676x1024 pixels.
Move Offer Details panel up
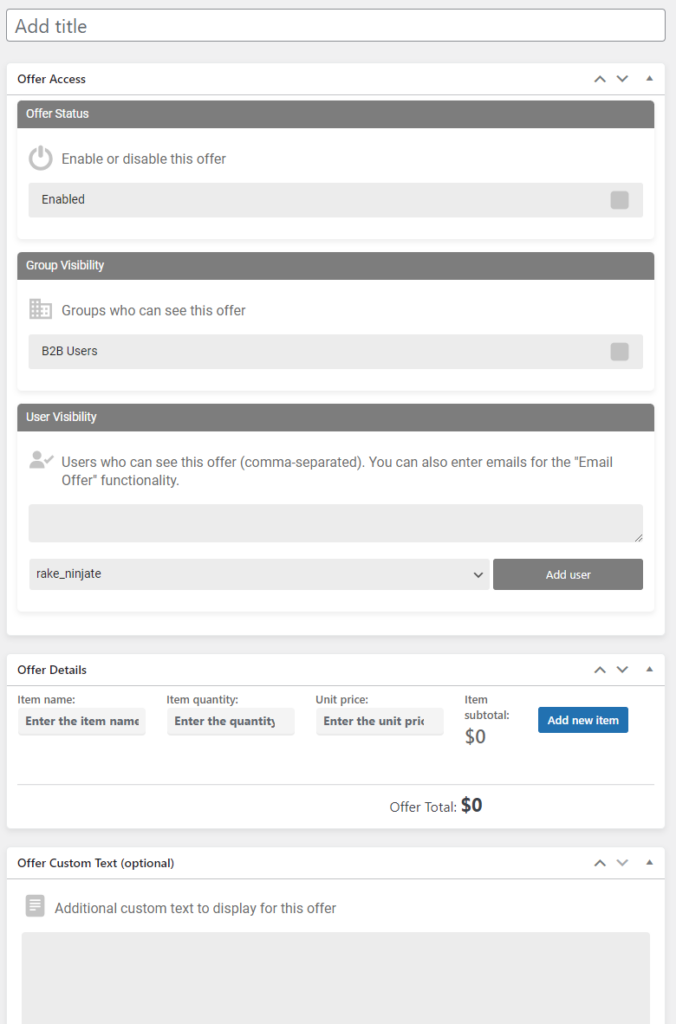[x=600, y=670]
